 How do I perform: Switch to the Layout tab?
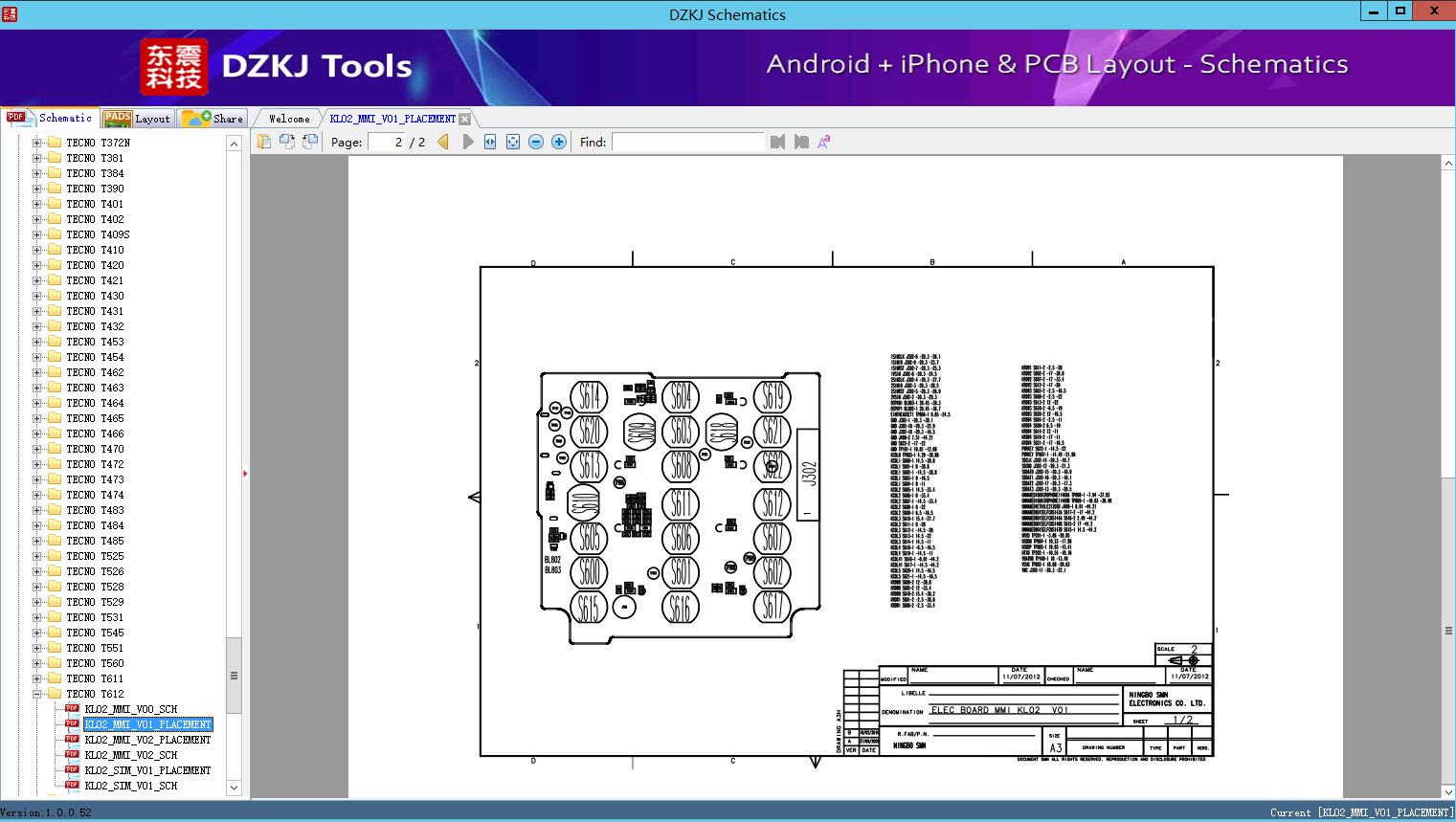point(137,119)
